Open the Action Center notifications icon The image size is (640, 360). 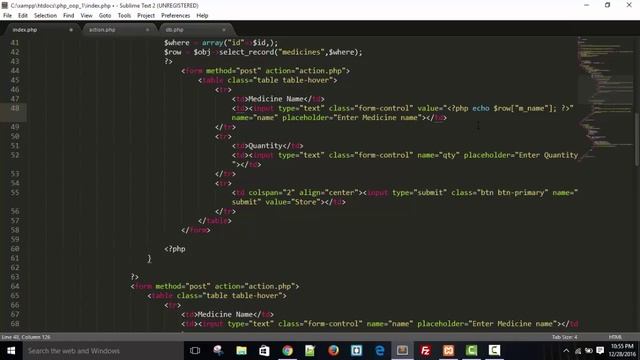(x=600, y=351)
